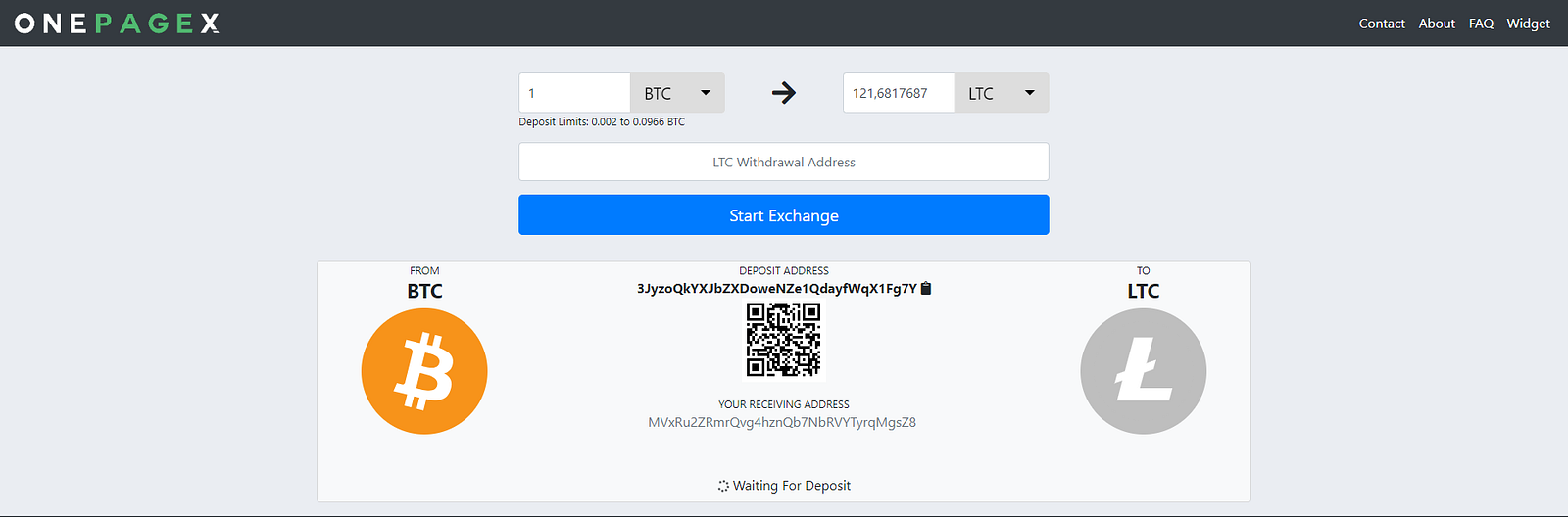Screen dimensions: 1568x517
Task: Click the orange Bitcoin logo
Action: click(424, 371)
